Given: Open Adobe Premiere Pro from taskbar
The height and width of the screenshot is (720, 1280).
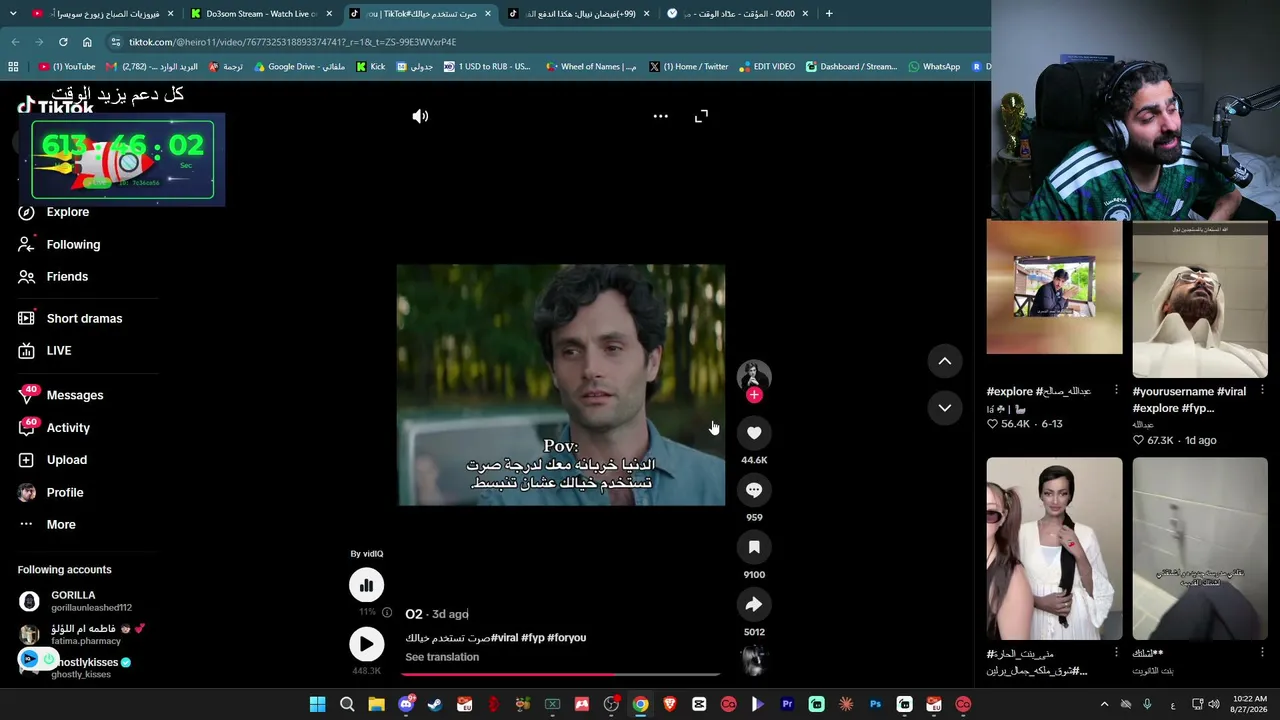Looking at the screenshot, I should pos(787,704).
